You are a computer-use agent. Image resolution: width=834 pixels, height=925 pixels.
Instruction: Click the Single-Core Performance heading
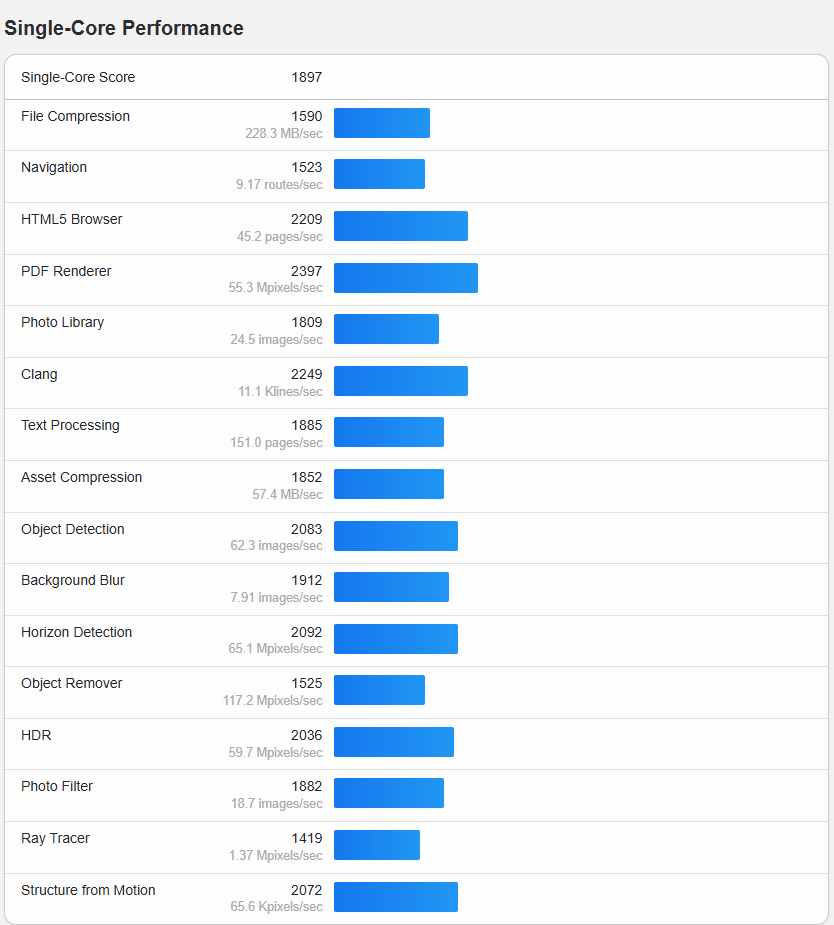click(x=124, y=28)
